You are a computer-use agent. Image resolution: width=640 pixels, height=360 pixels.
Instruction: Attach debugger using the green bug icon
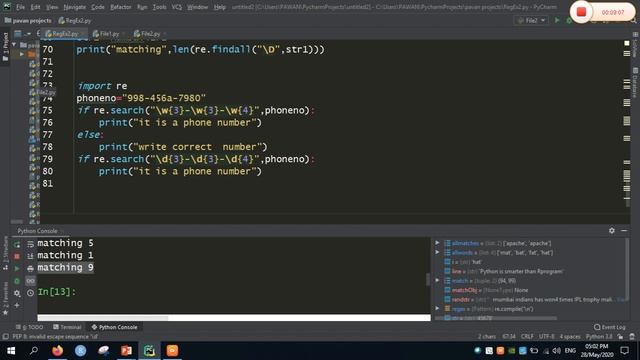click(x=17, y=281)
